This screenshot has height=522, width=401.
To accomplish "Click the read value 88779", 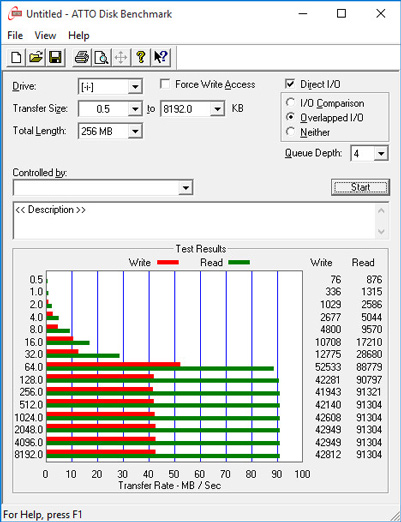I will (x=369, y=367).
